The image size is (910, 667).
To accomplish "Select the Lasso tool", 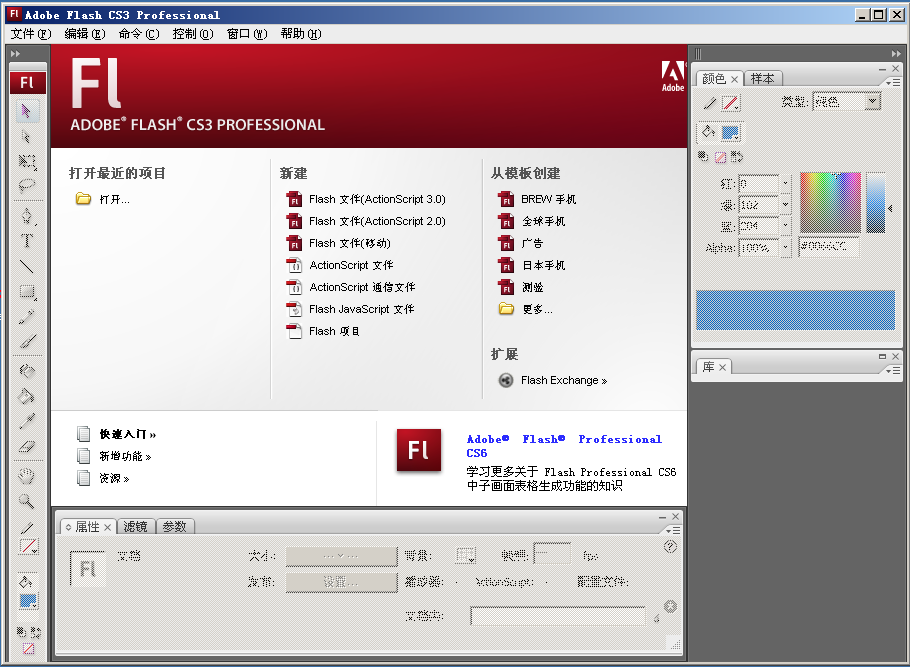I will tap(27, 186).
